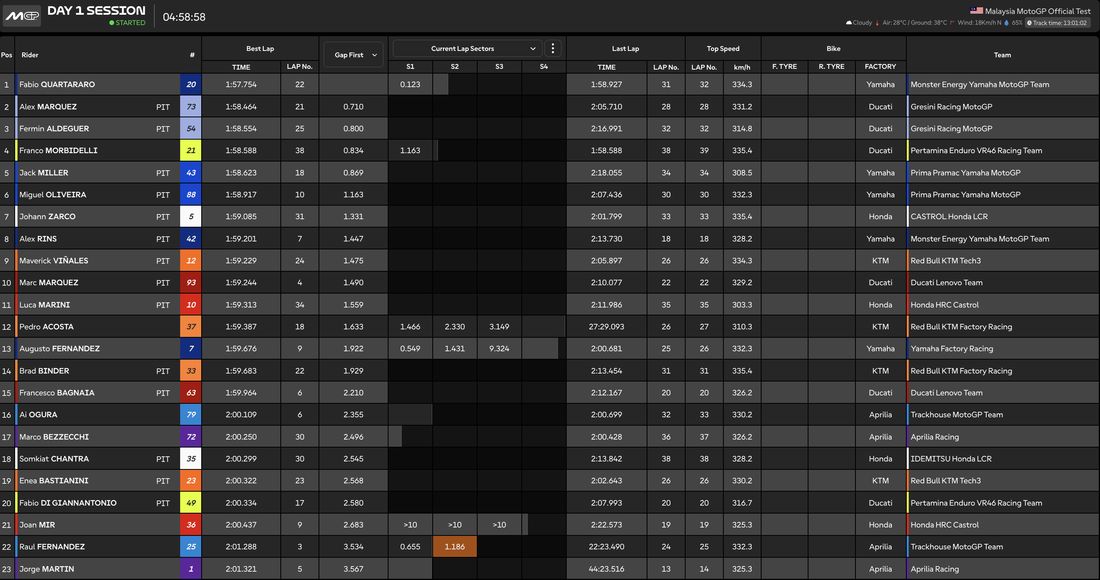The image size is (1100, 580).
Task: Click the water drop humidity icon
Action: pyautogui.click(x=1007, y=22)
